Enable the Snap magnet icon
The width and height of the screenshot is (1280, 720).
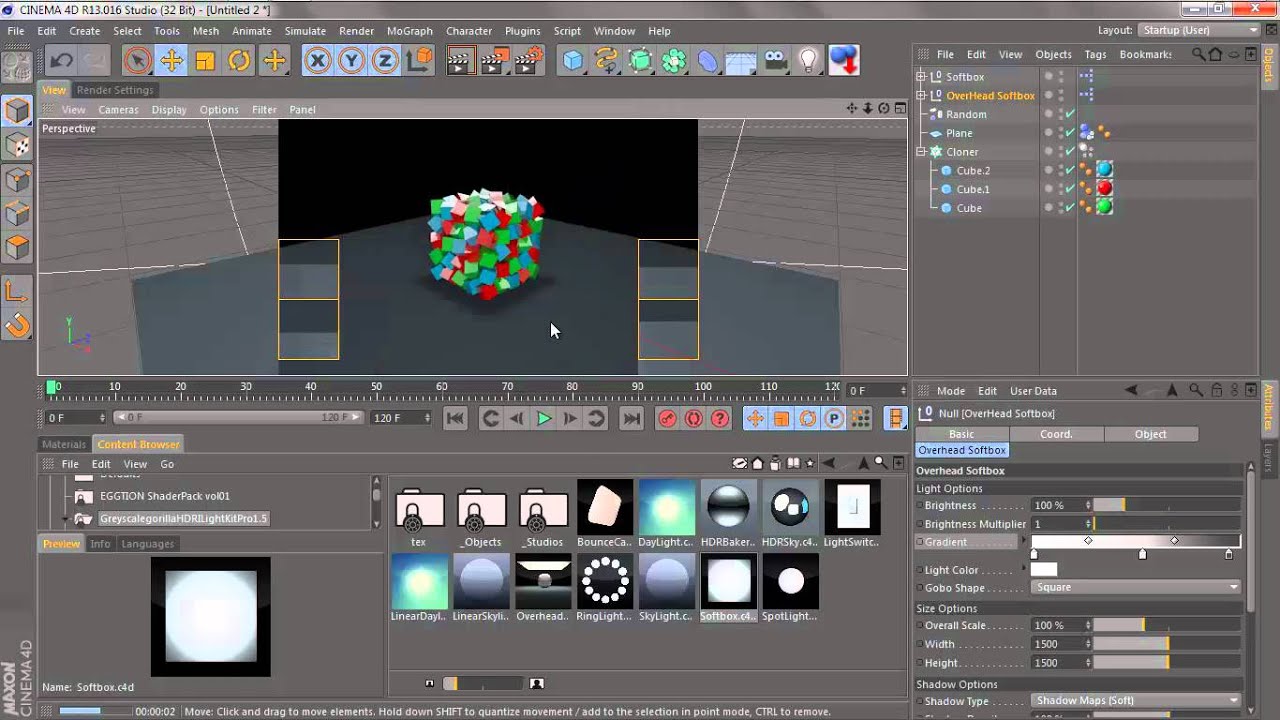(17, 325)
